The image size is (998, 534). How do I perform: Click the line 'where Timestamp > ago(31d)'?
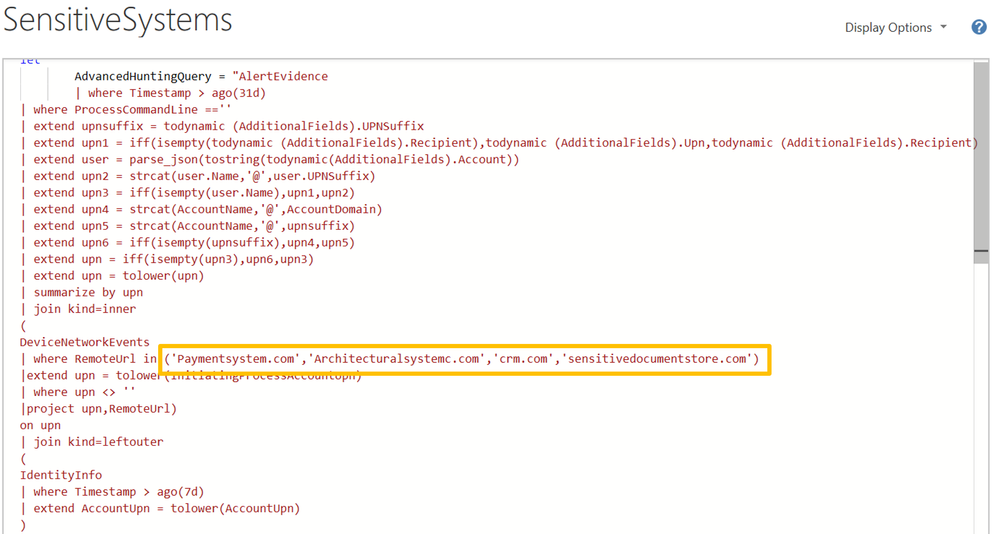171,93
